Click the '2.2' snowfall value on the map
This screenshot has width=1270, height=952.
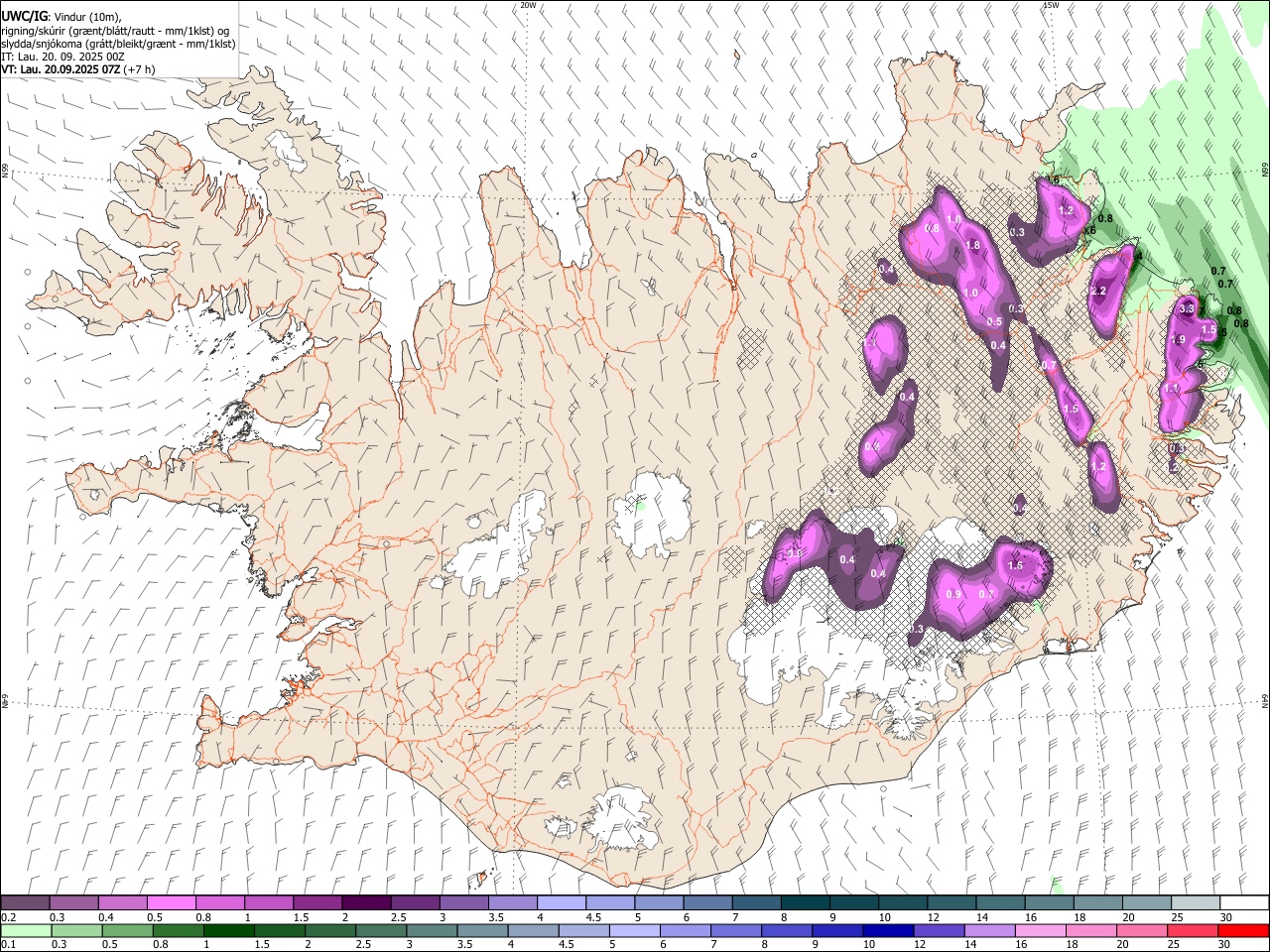click(x=1097, y=292)
